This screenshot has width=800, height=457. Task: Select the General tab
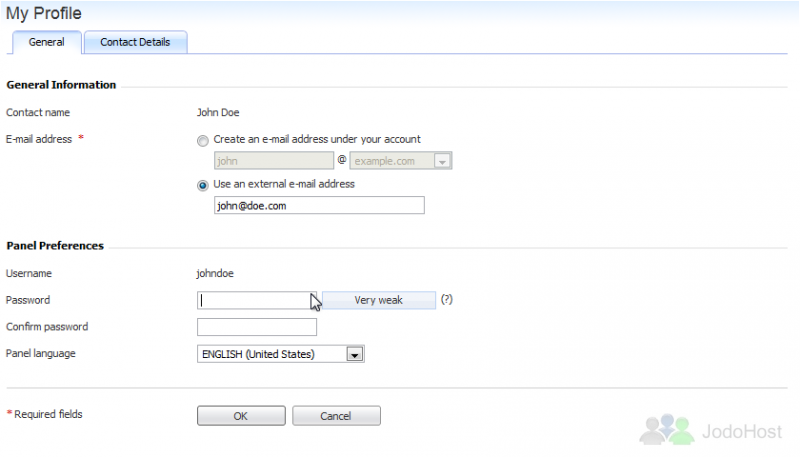[x=46, y=42]
